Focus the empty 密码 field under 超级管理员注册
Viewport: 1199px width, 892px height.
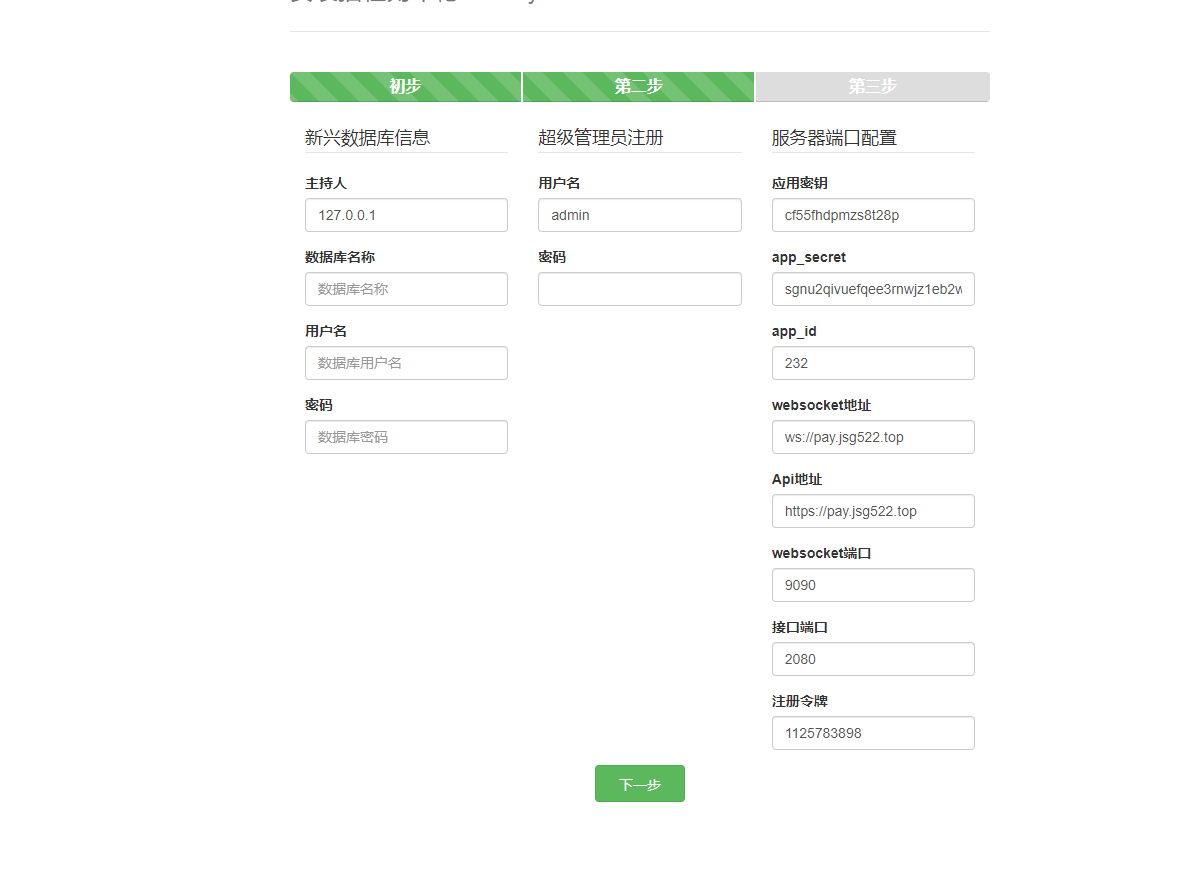[x=639, y=288]
